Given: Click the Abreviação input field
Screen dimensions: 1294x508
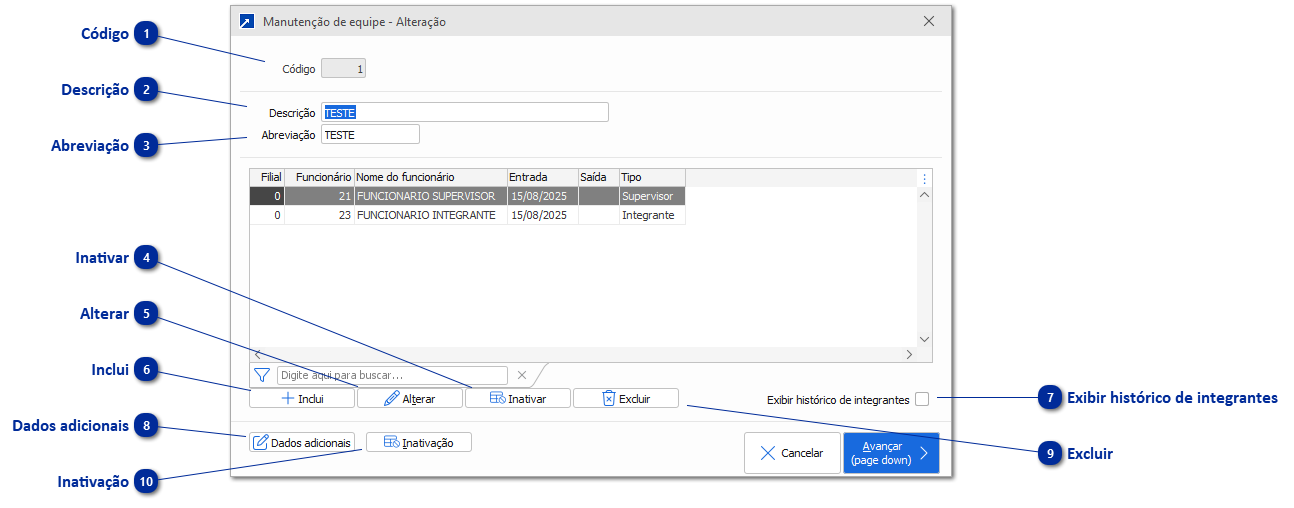Looking at the screenshot, I should 370,135.
